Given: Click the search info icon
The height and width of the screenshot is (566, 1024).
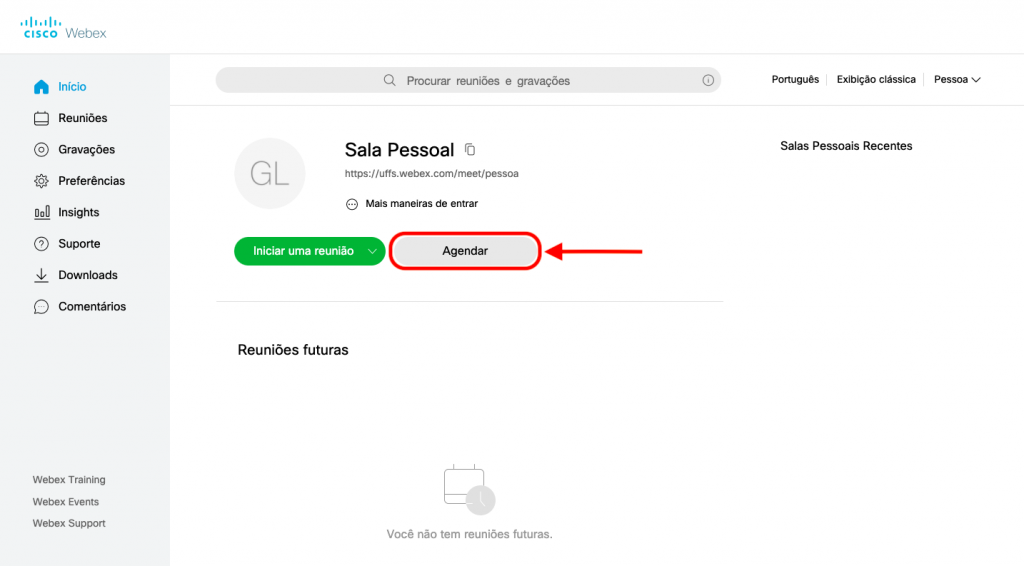Looking at the screenshot, I should click(708, 80).
